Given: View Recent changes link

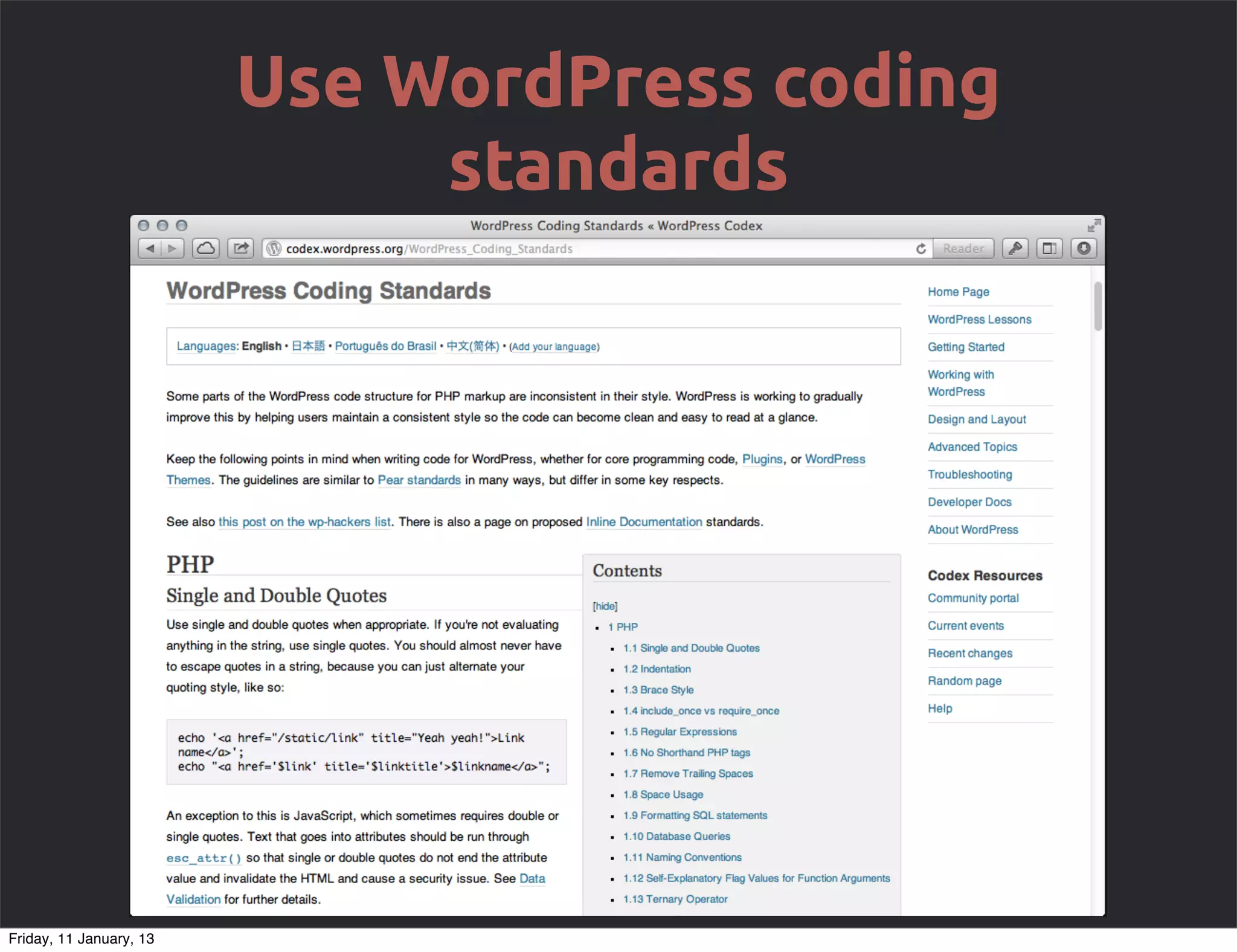Looking at the screenshot, I should tap(969, 654).
